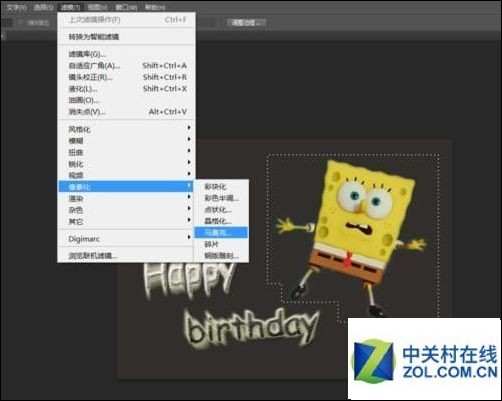
Task: Select the highlighted 马赛克... mosaic filter
Action: [x=221, y=232]
